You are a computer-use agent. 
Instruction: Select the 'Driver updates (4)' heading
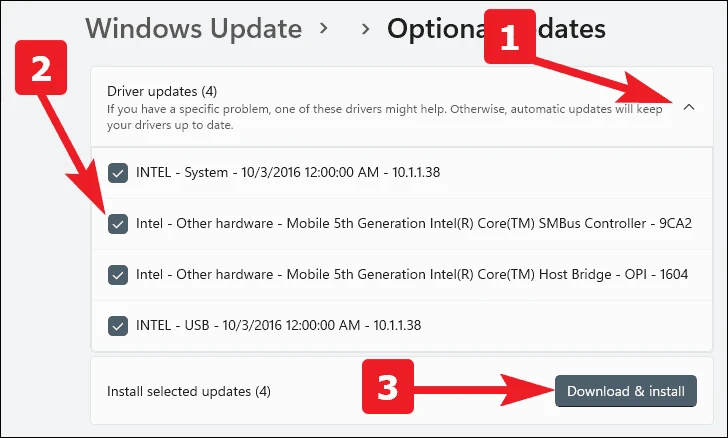[162, 91]
